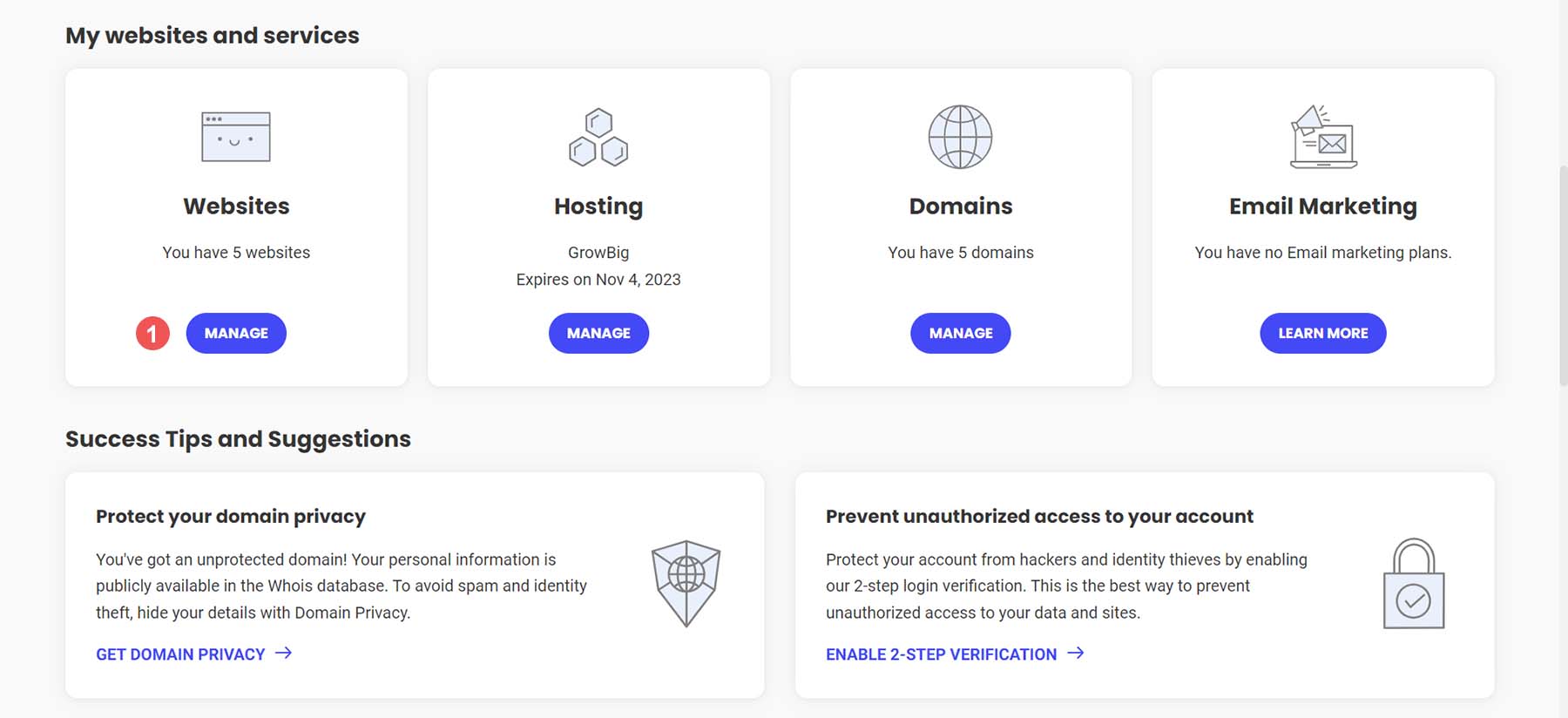The height and width of the screenshot is (718, 1568).
Task: Click the red numbered marker on Websites card
Action: pyautogui.click(x=153, y=333)
